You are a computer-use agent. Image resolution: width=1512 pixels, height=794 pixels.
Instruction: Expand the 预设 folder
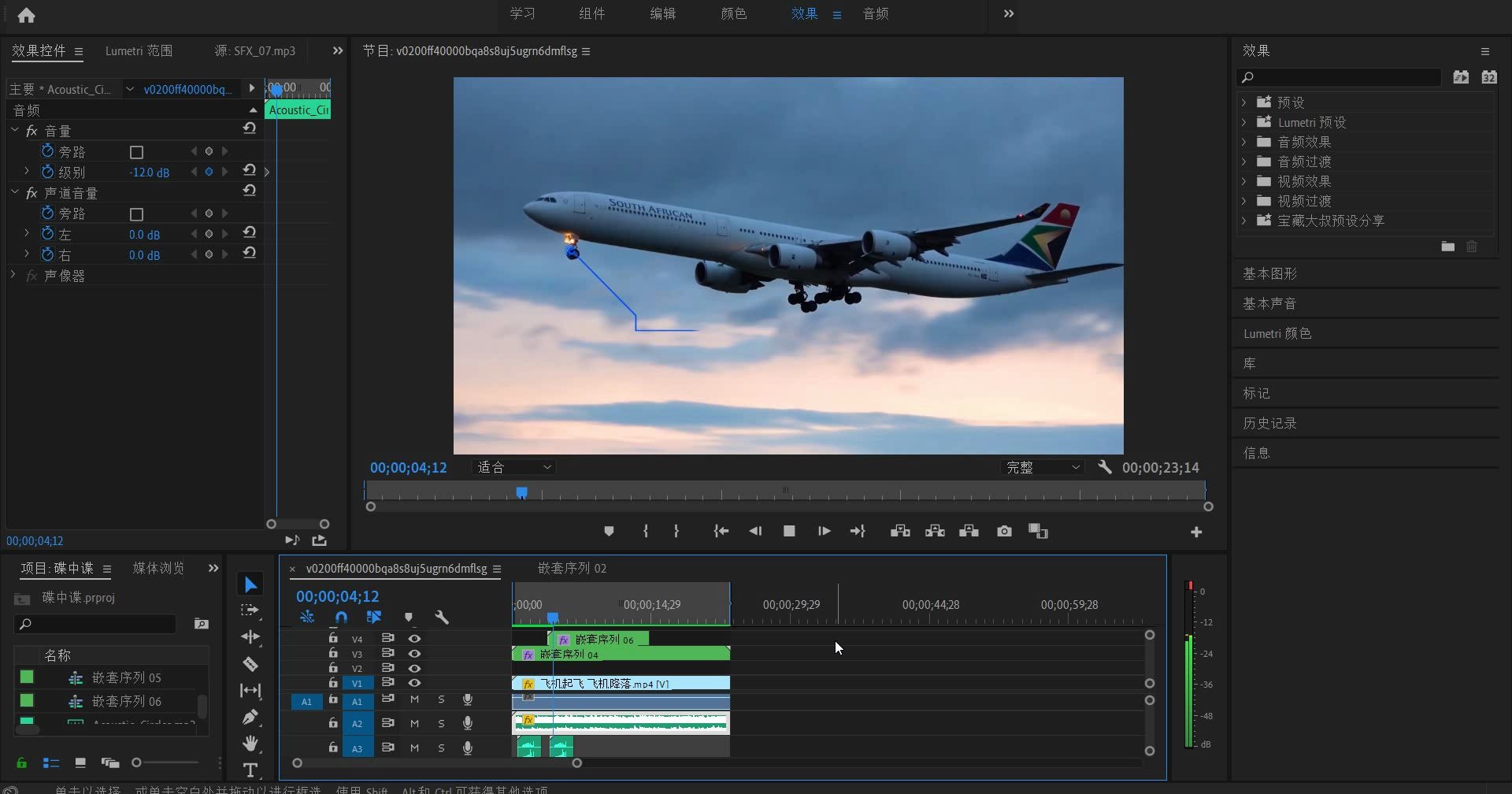point(1243,102)
